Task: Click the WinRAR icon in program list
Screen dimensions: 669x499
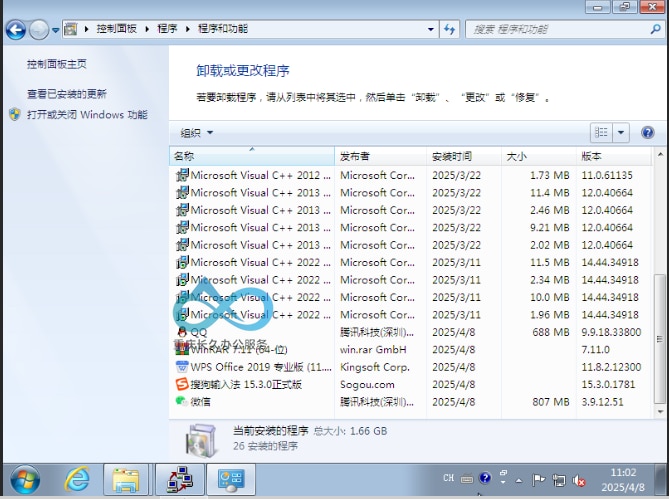Action: point(182,349)
